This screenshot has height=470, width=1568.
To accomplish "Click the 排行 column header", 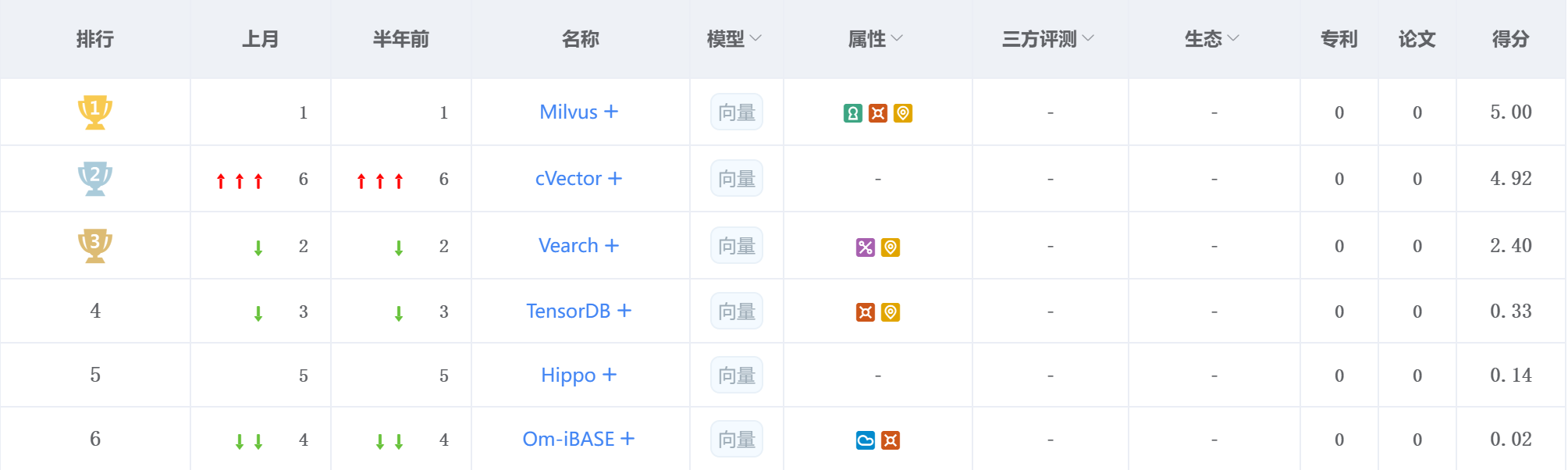I will click(95, 39).
